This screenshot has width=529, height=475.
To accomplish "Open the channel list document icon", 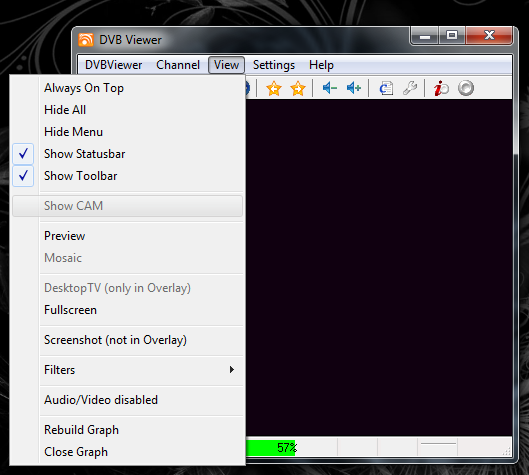I will click(386, 88).
